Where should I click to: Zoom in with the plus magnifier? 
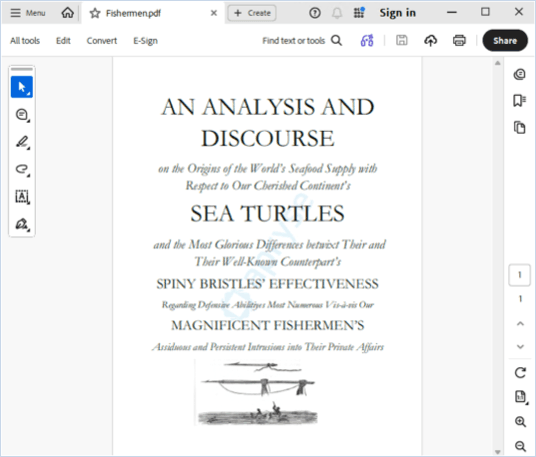click(520, 422)
